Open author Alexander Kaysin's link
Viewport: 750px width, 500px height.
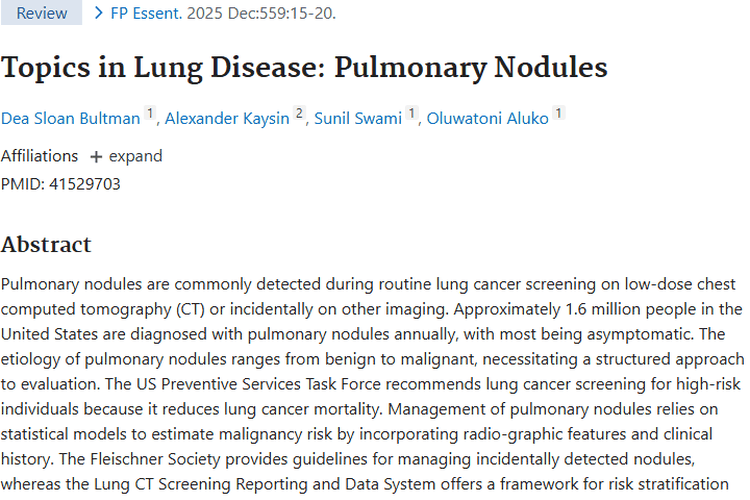click(227, 118)
